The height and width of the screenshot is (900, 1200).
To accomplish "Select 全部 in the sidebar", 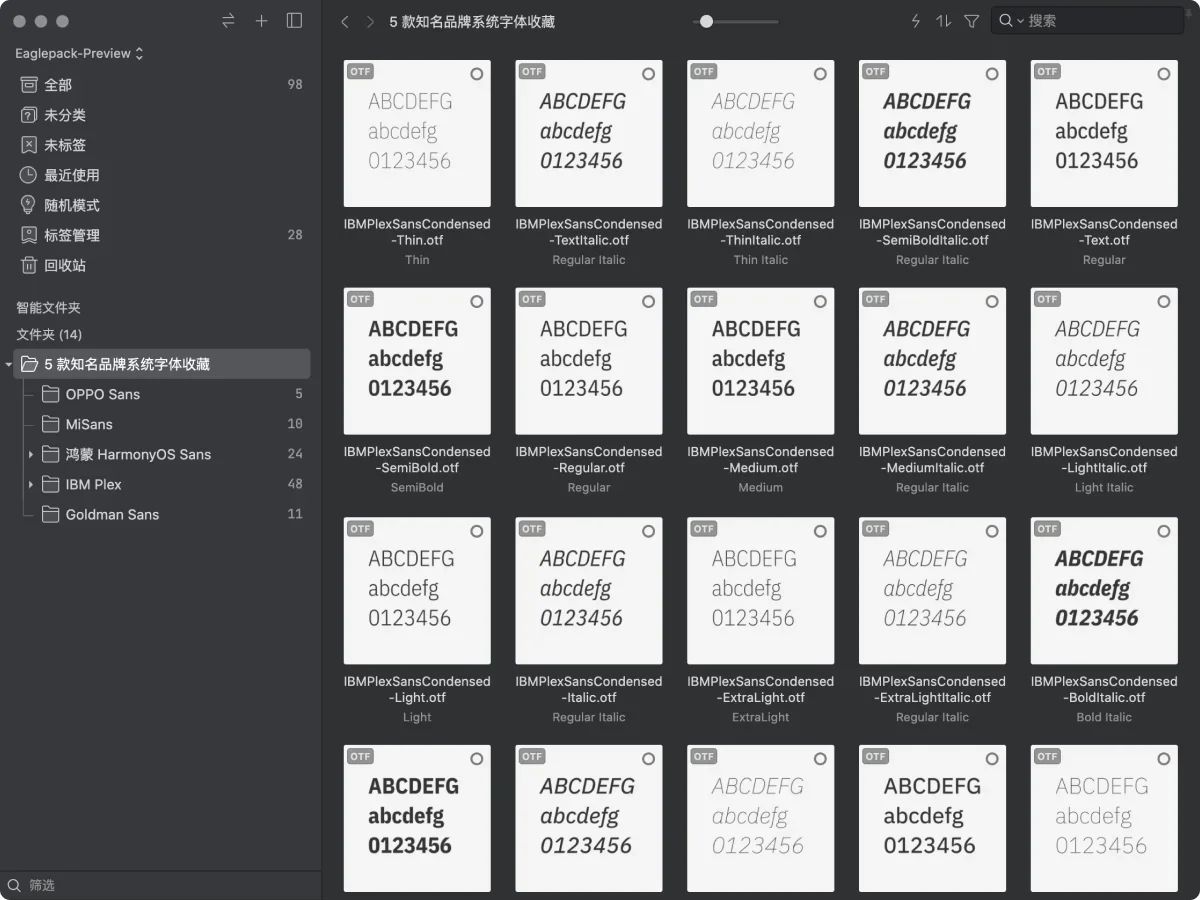I will [160, 85].
